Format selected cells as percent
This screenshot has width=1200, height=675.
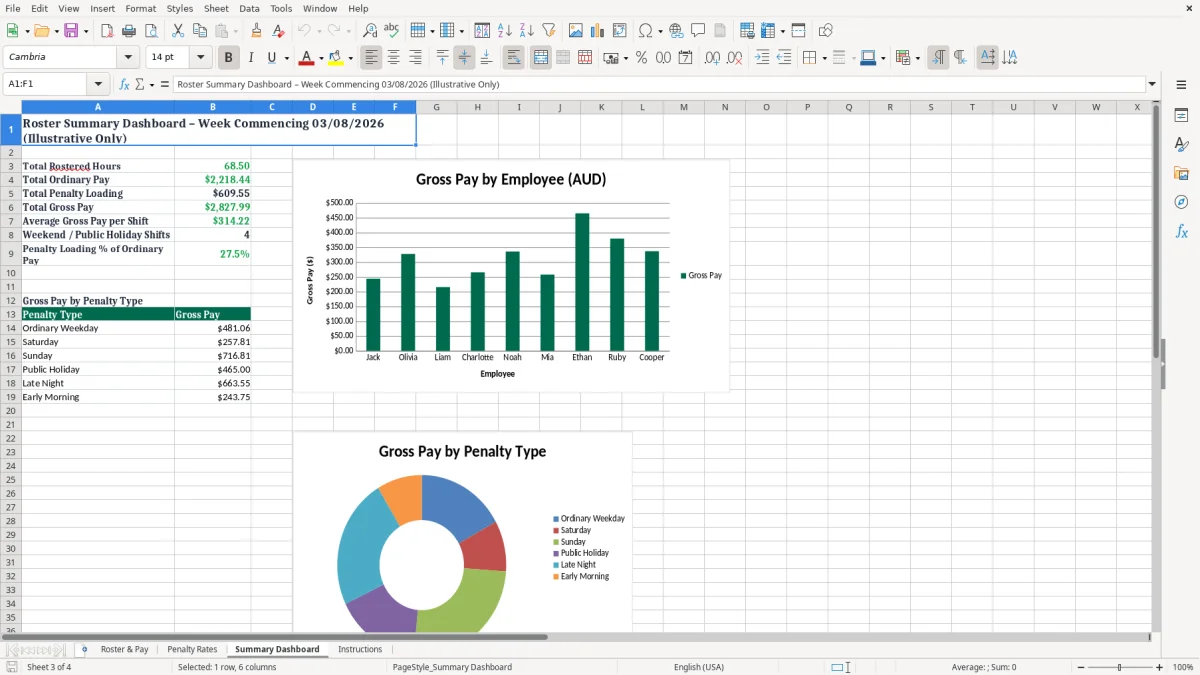click(641, 58)
